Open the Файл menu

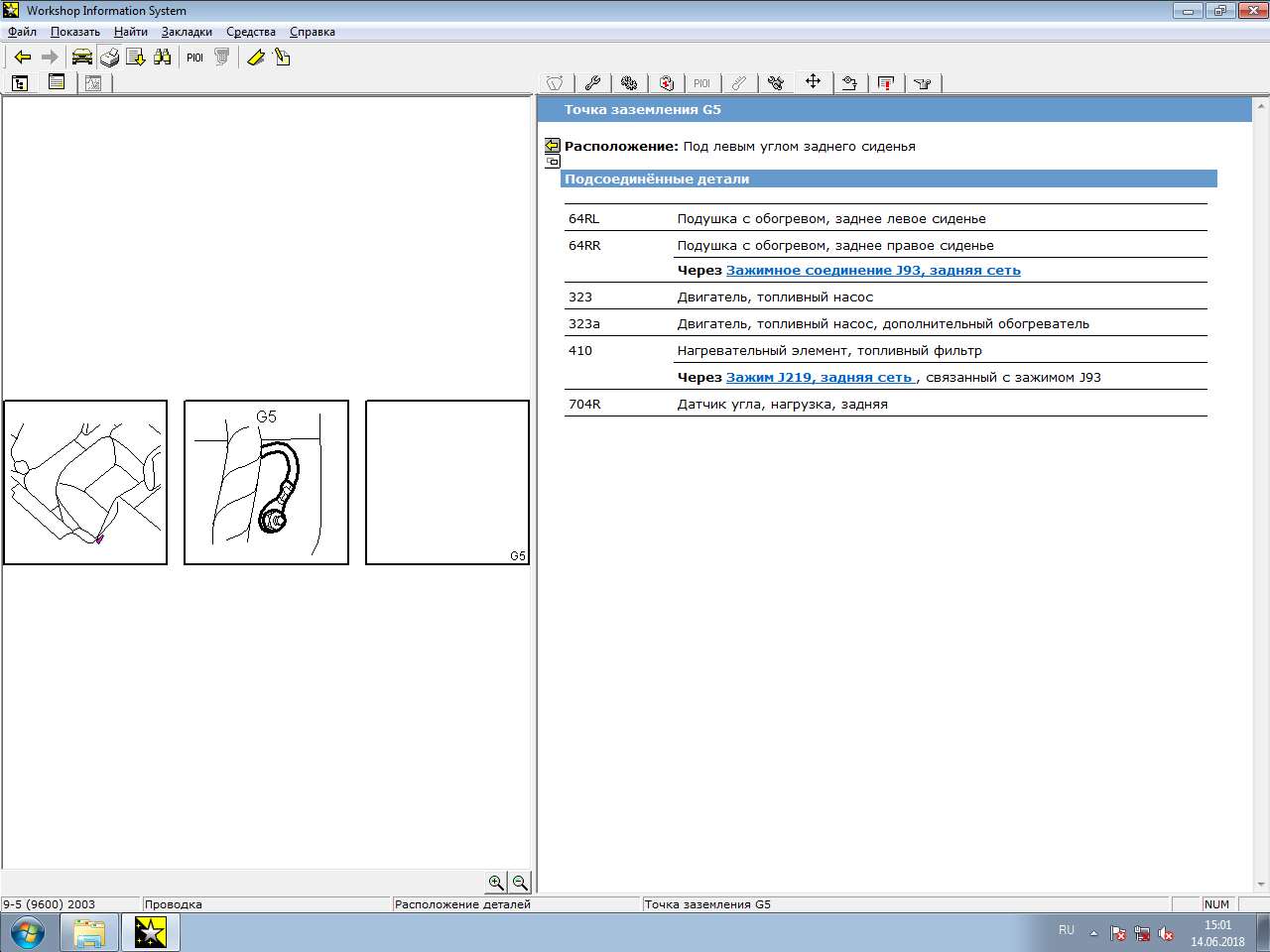tap(22, 32)
